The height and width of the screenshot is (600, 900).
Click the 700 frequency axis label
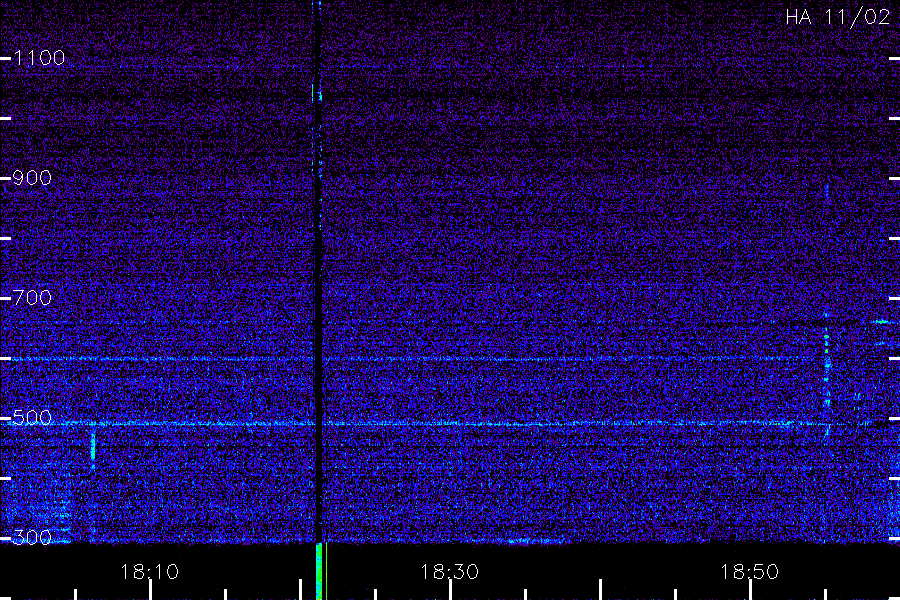(x=32, y=298)
